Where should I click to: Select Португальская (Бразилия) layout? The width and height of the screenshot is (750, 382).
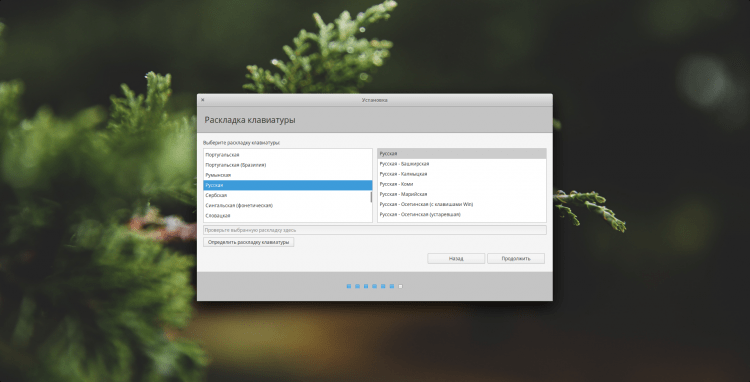click(x=287, y=165)
